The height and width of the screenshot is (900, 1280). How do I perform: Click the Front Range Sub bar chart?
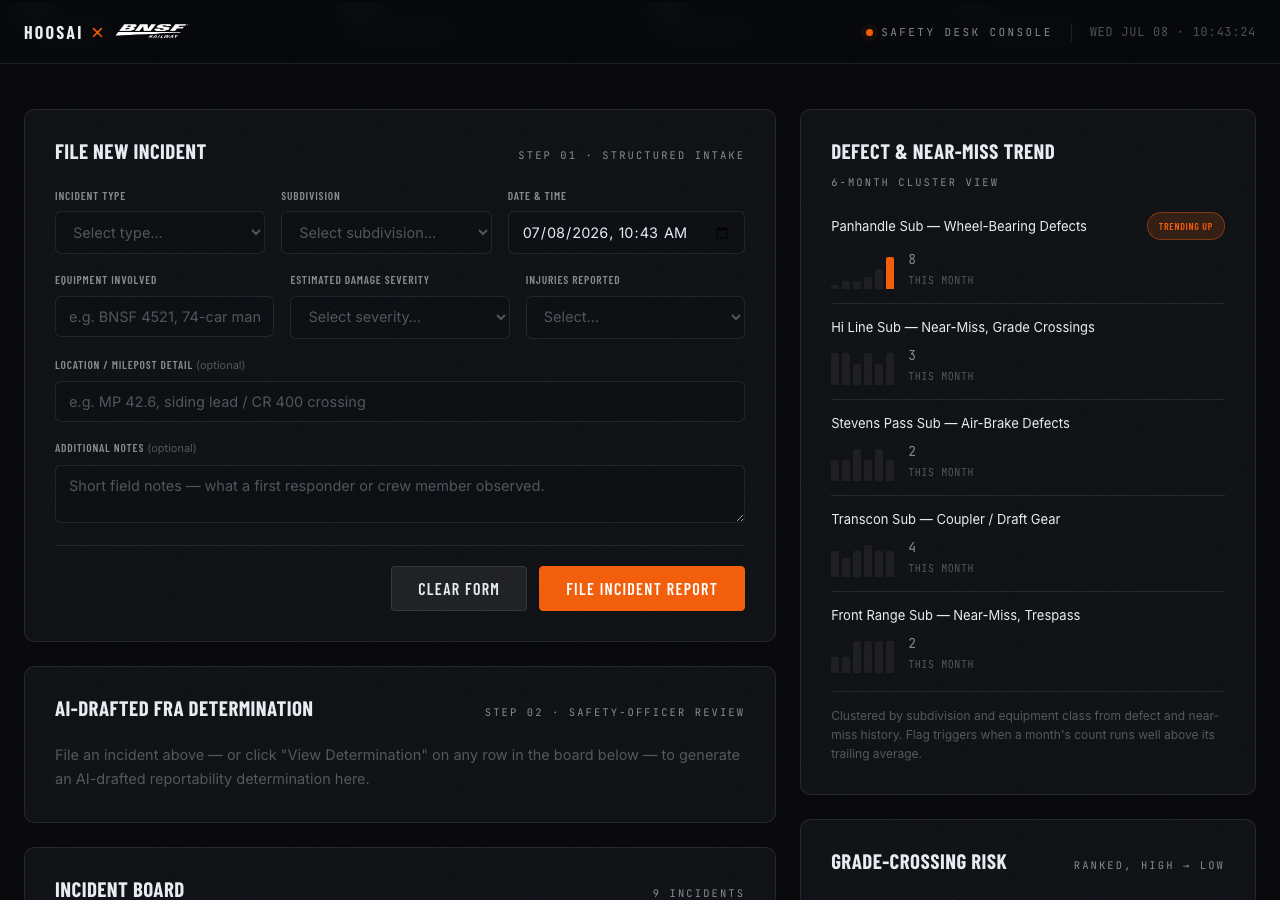click(x=863, y=656)
